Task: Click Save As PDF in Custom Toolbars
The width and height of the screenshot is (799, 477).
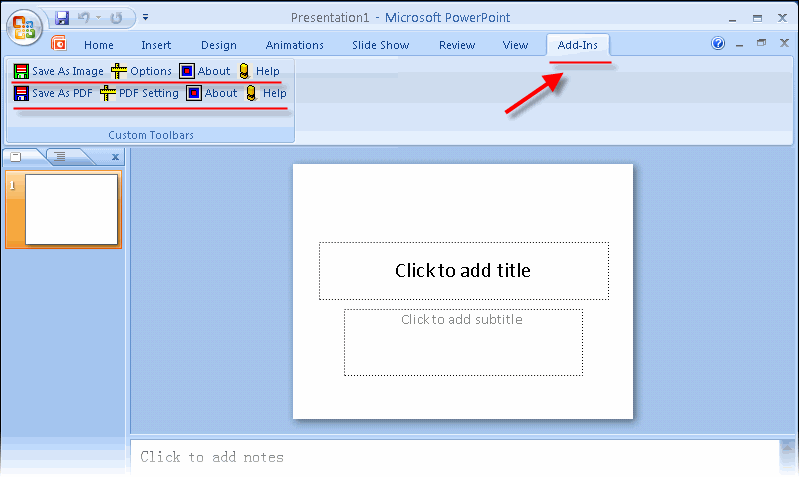Action: pos(53,93)
